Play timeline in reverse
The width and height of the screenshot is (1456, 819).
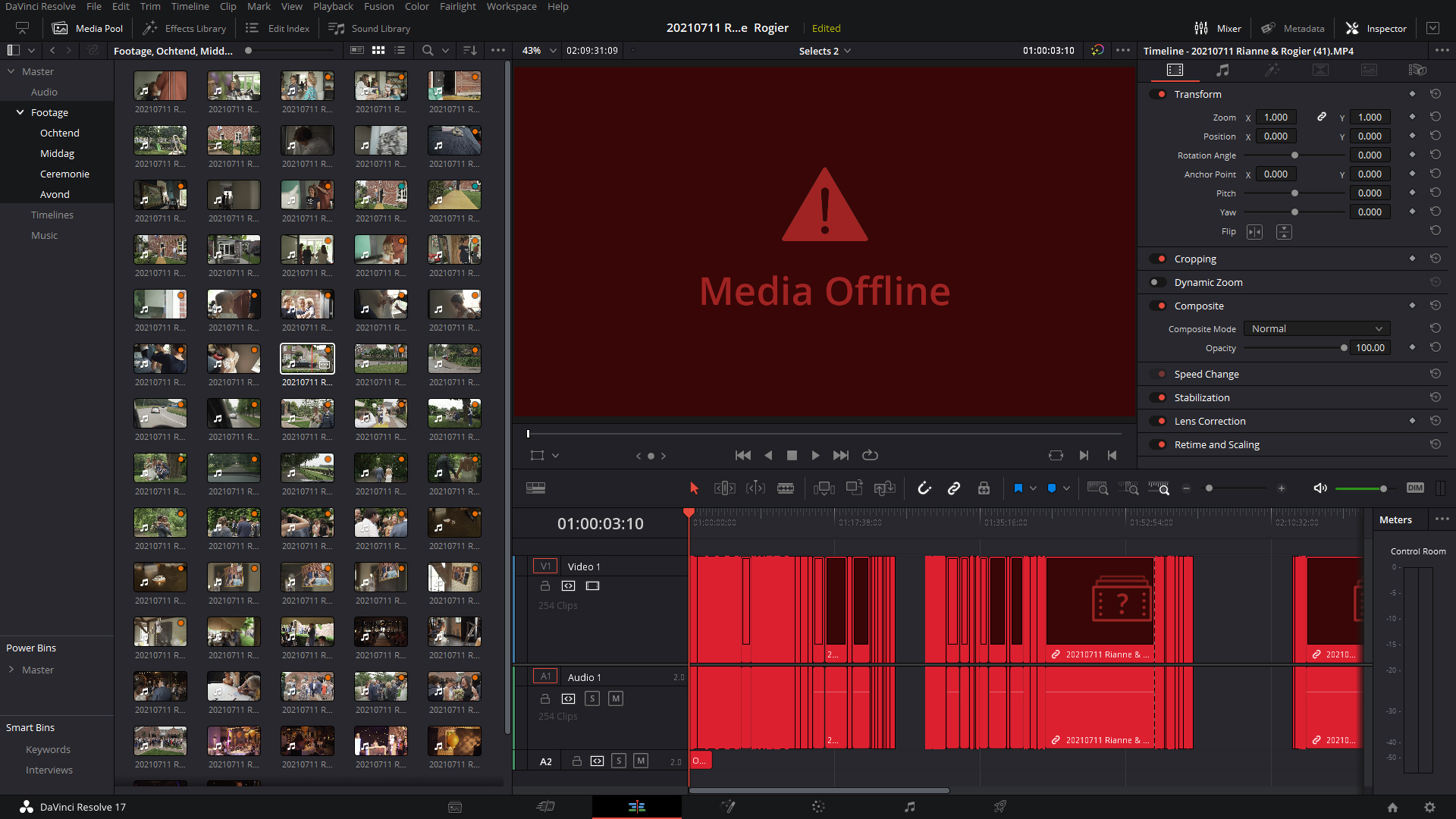click(x=768, y=456)
